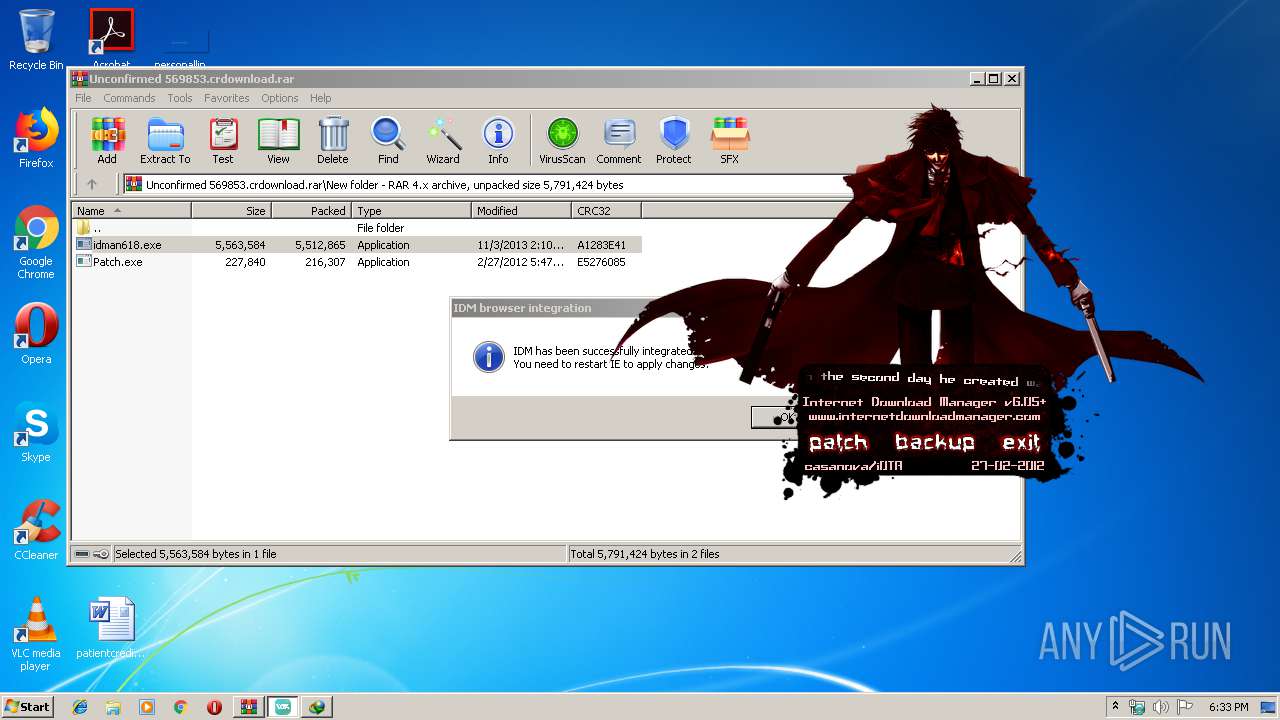
Task: Open Help menu
Action: coord(320,98)
